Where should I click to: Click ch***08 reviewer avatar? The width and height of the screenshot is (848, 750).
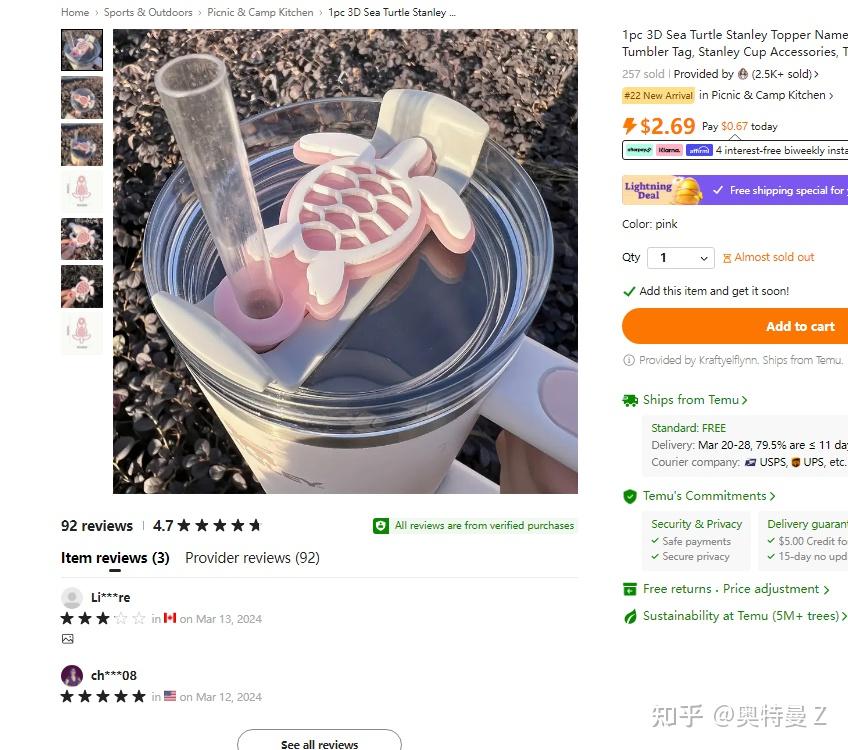pyautogui.click(x=72, y=675)
